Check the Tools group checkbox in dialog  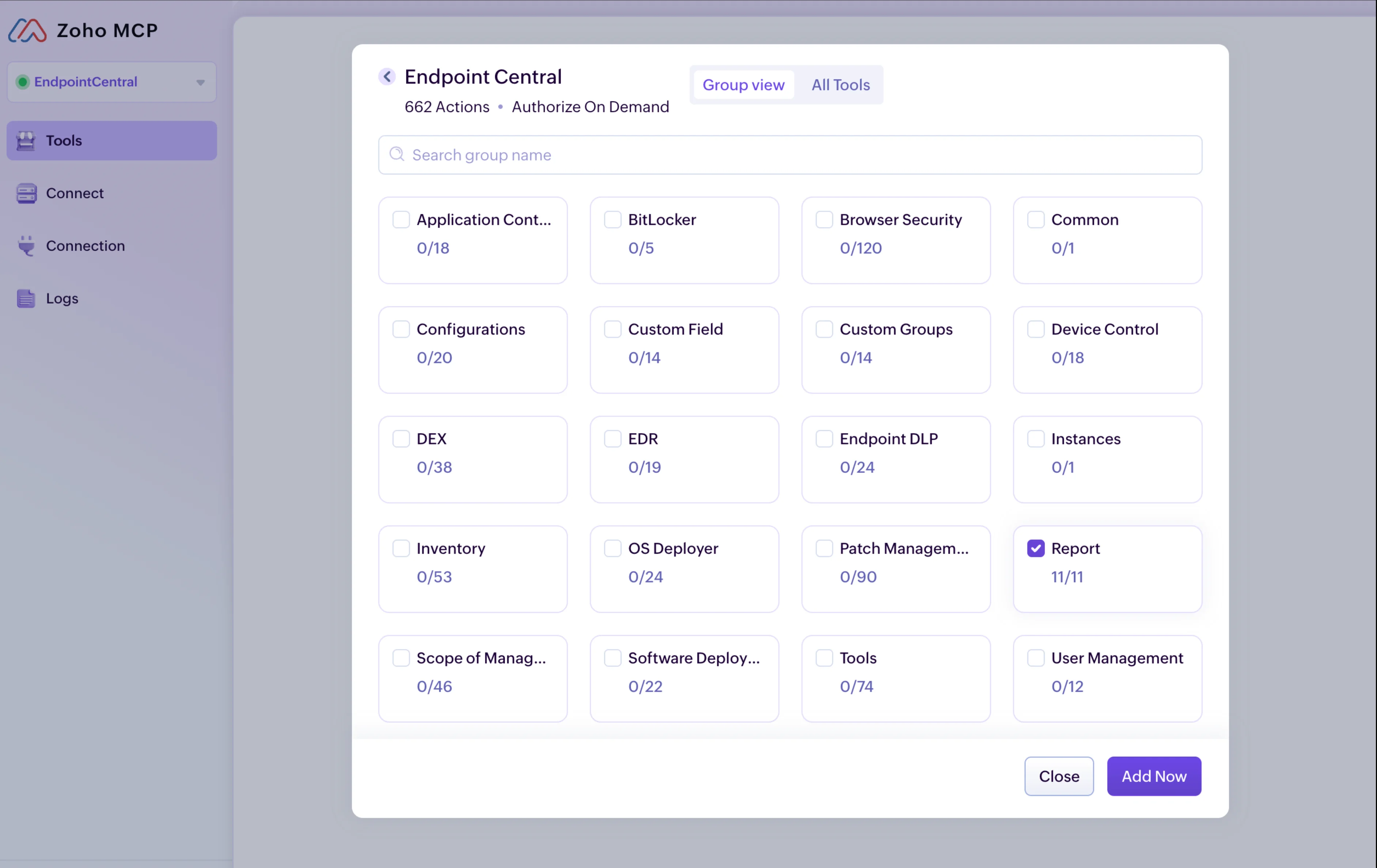pyautogui.click(x=824, y=658)
